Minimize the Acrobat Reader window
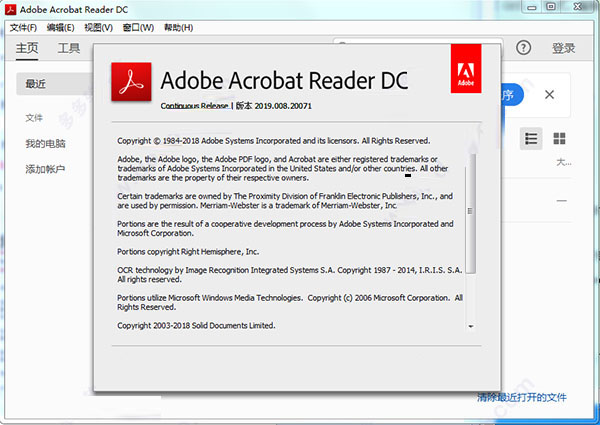 532,7
